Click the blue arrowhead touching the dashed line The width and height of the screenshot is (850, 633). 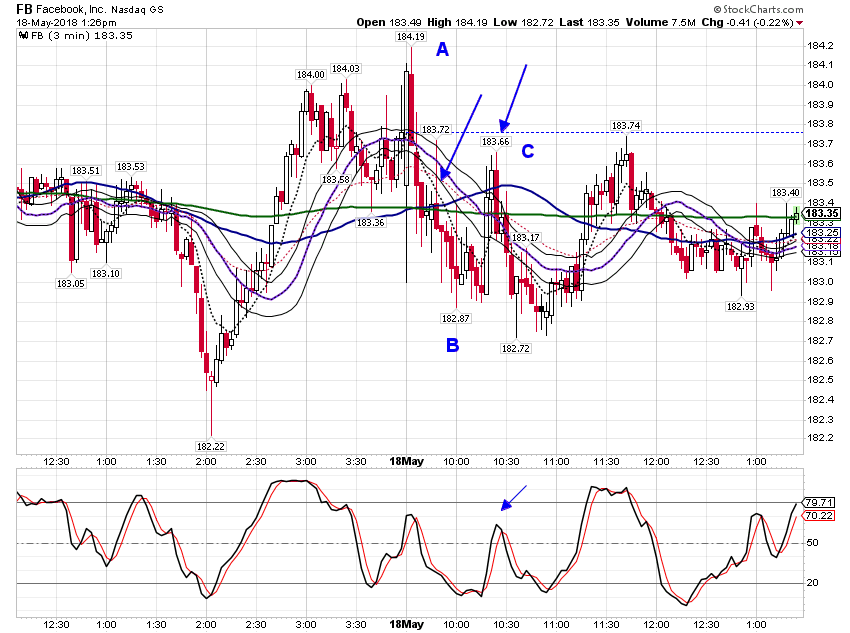pos(505,127)
